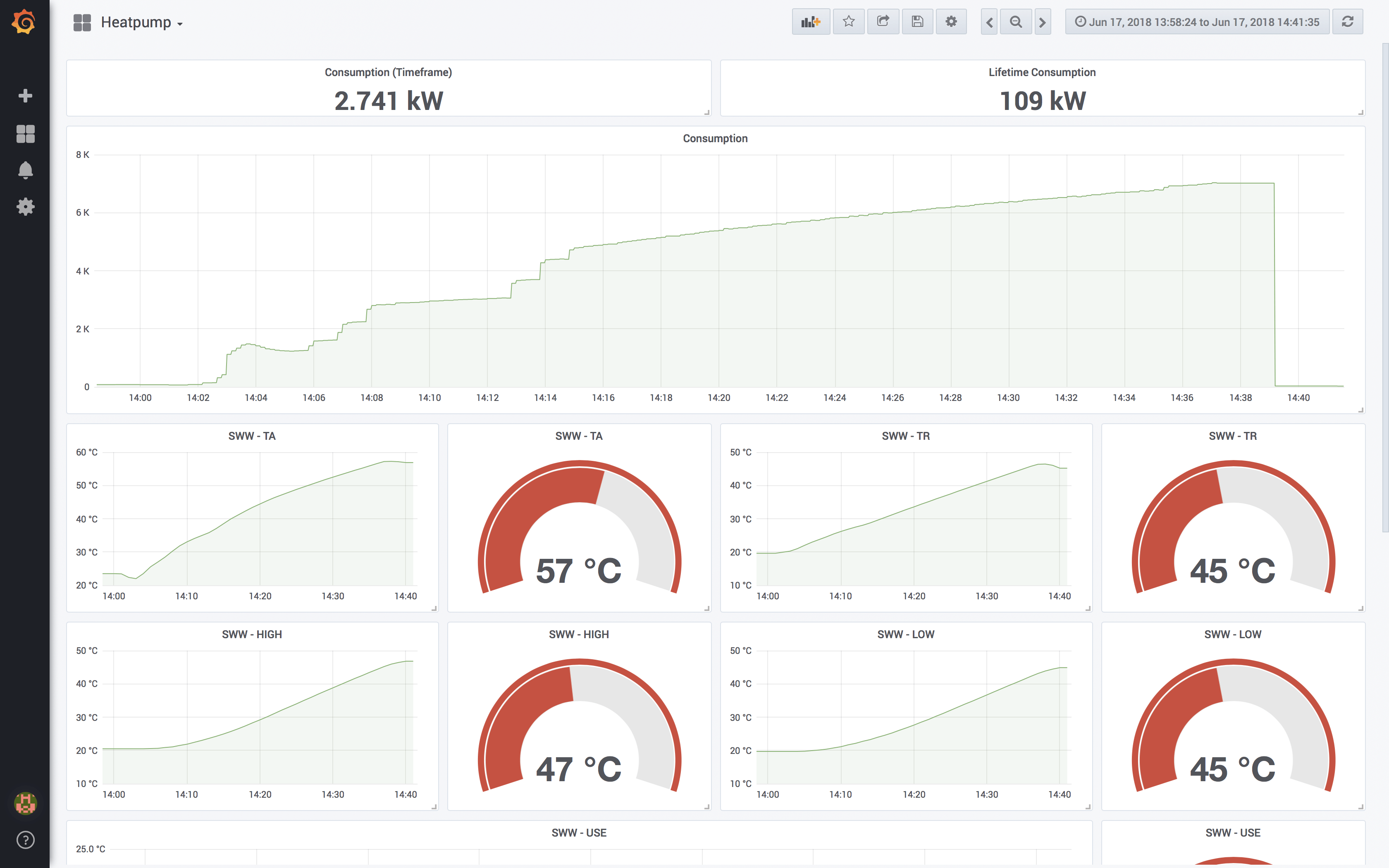Click the user avatar in sidebar
The height and width of the screenshot is (868, 1389).
25,803
